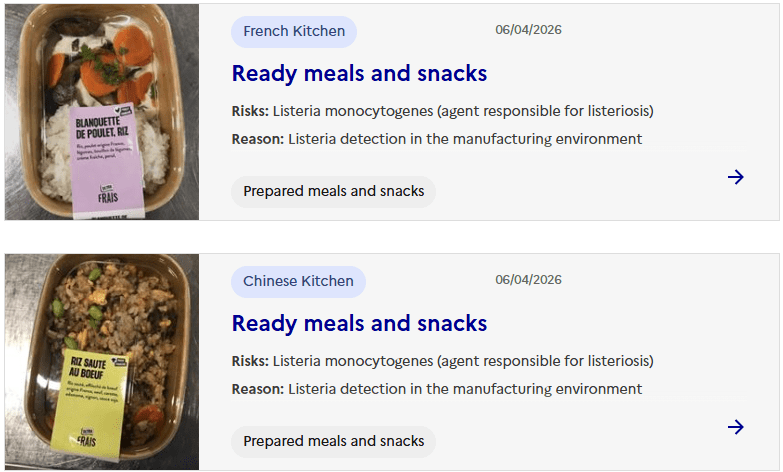Click the Prepared meals chip in the French Kitchen card
783x472 pixels.
[333, 191]
